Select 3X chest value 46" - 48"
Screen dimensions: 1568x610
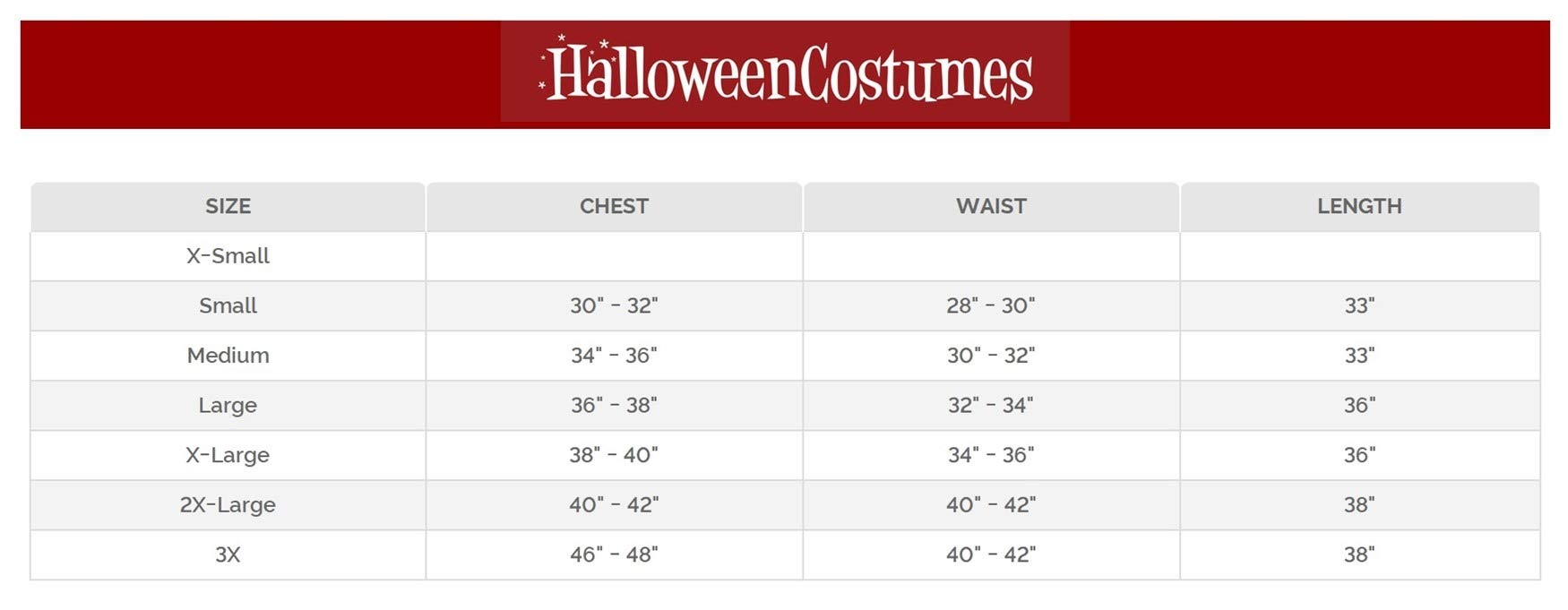614,554
